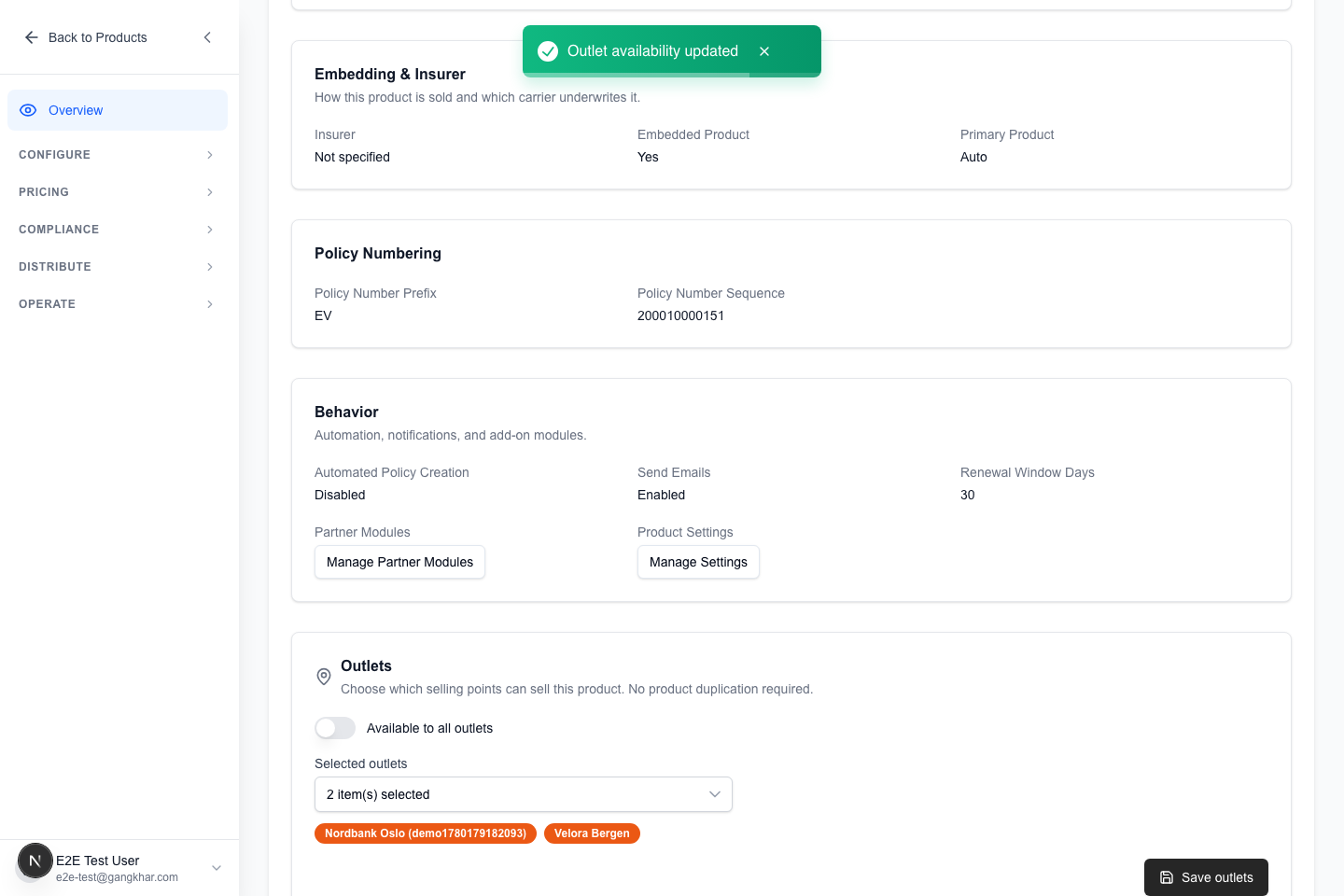
Task: Click the Policy Numbering heading
Action: pyautogui.click(x=378, y=253)
